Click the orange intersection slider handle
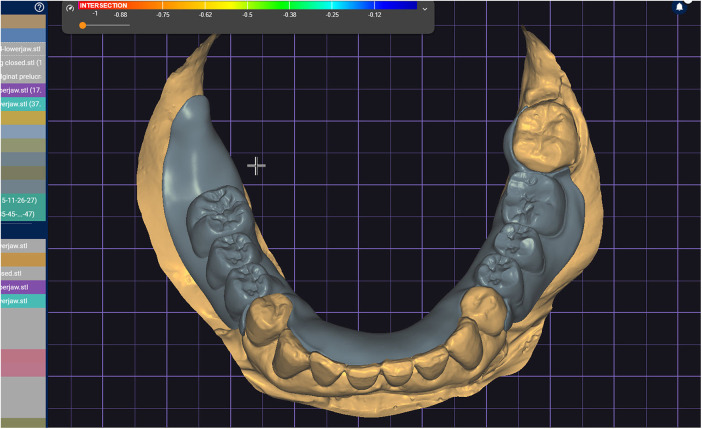 pyautogui.click(x=82, y=26)
